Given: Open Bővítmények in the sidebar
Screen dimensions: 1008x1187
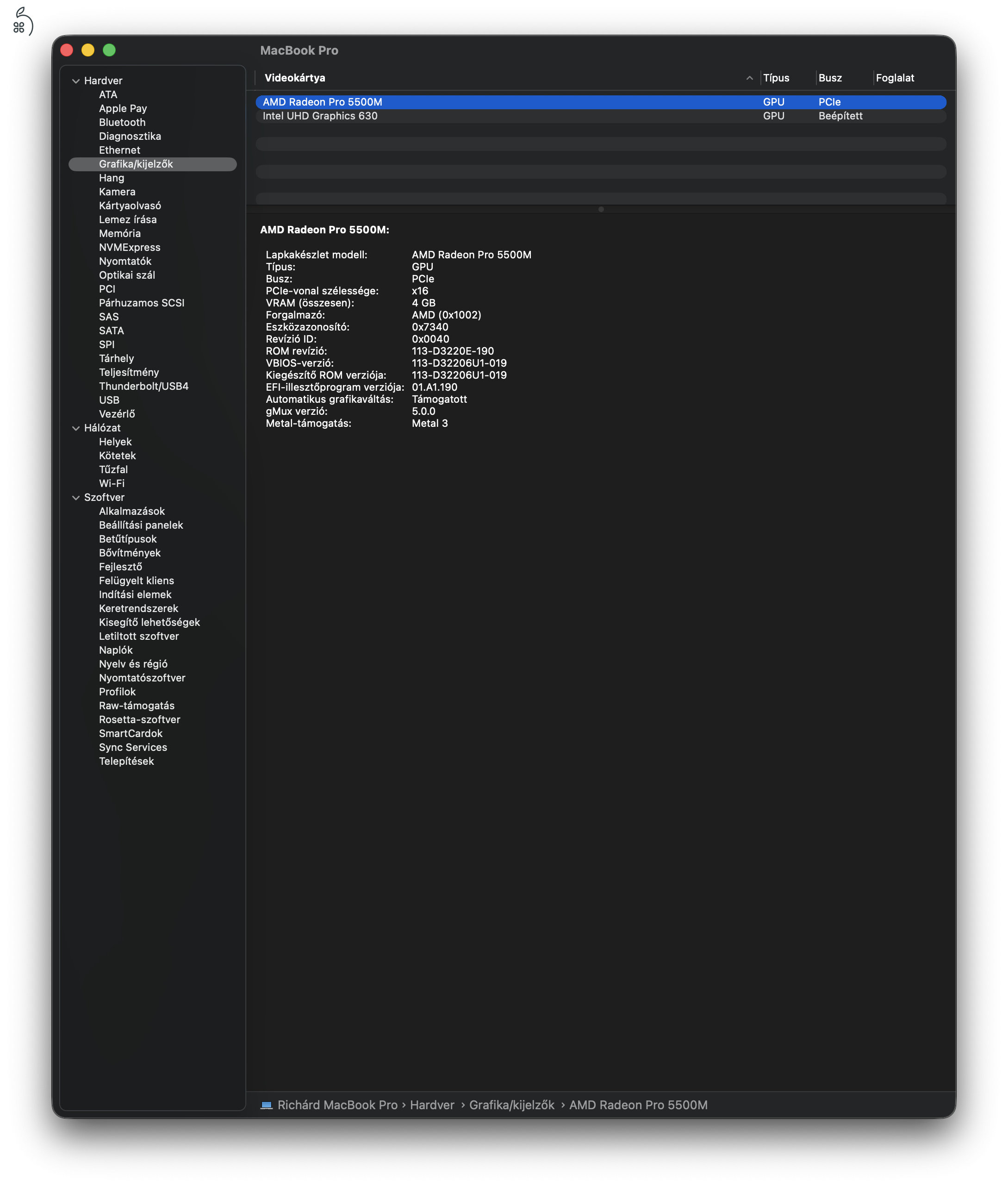Looking at the screenshot, I should coord(130,553).
